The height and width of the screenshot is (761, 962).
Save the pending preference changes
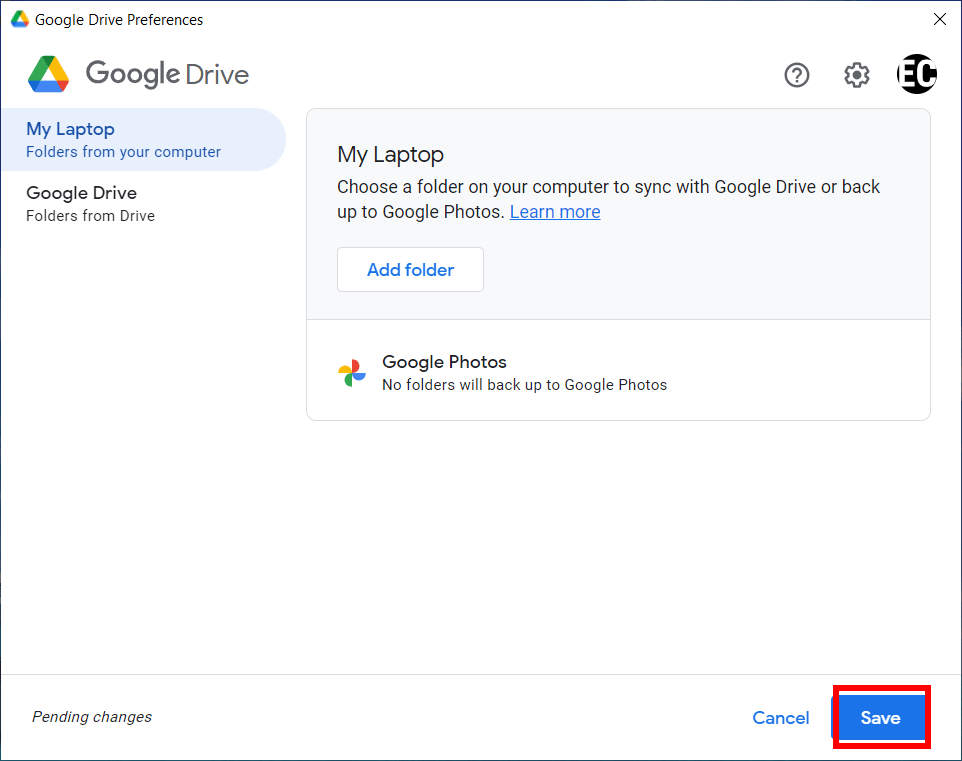(880, 717)
